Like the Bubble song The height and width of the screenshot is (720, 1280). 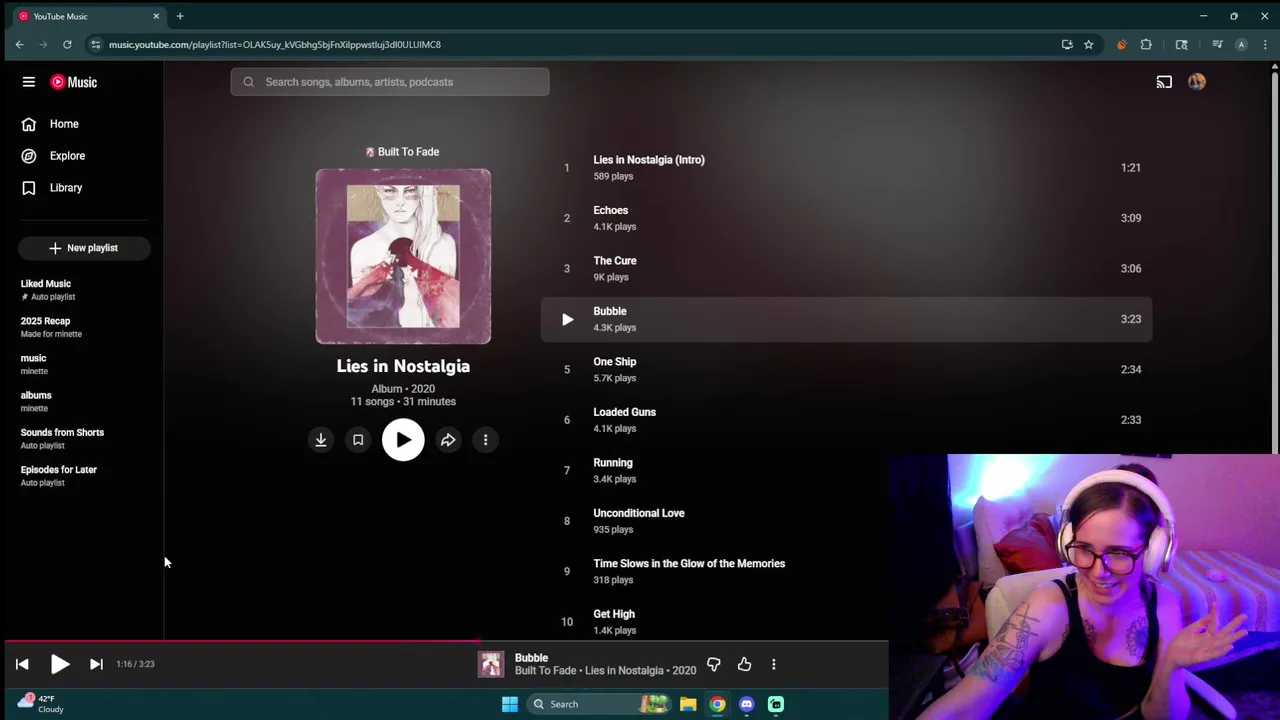click(744, 664)
